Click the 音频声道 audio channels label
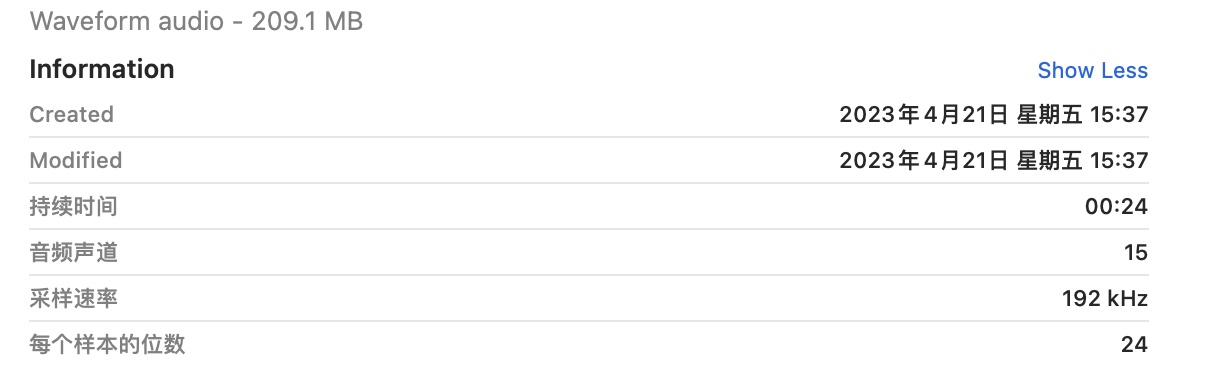1218x392 pixels. [73, 253]
